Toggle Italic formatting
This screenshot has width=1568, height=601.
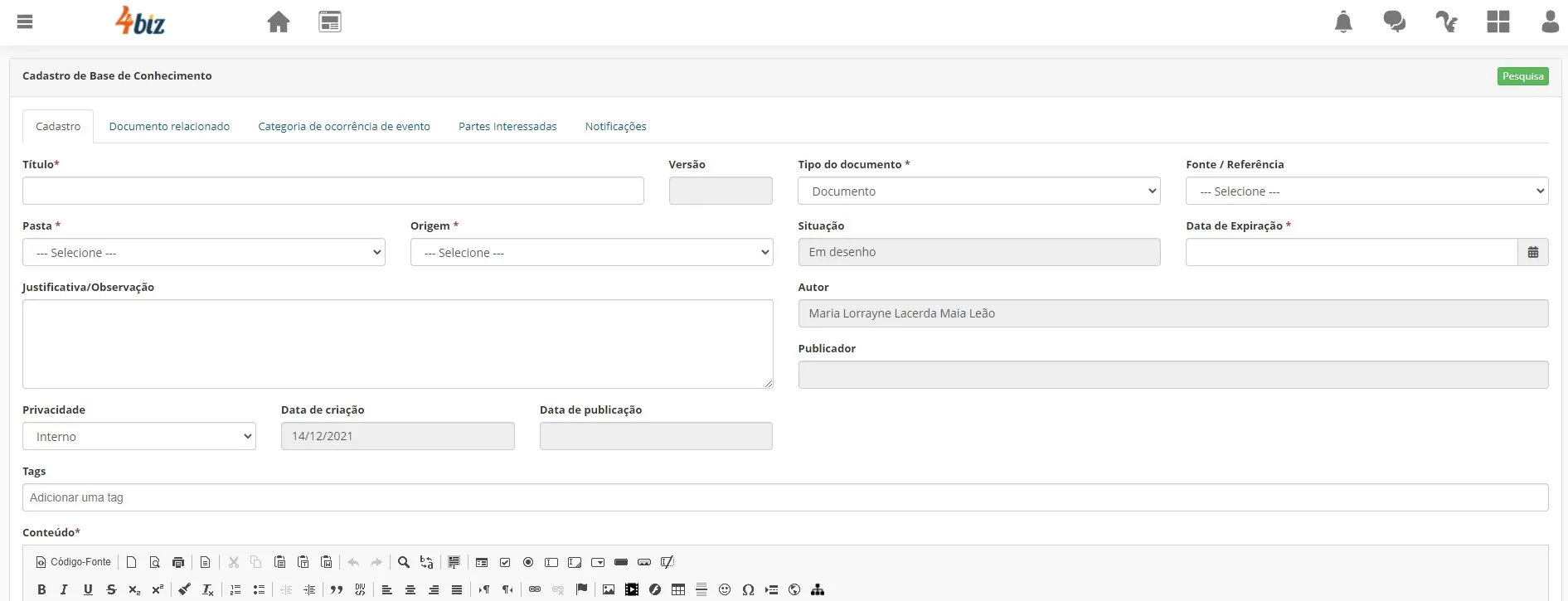pyautogui.click(x=64, y=589)
